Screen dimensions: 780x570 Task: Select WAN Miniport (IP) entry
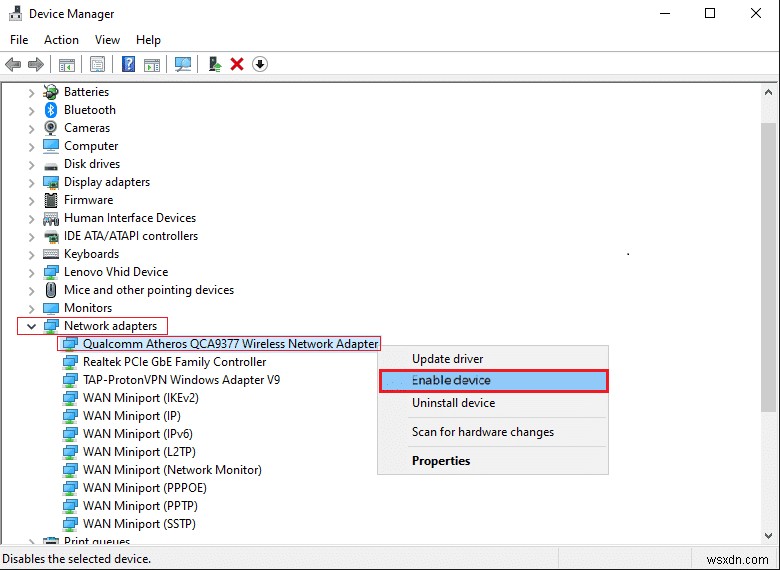131,416
